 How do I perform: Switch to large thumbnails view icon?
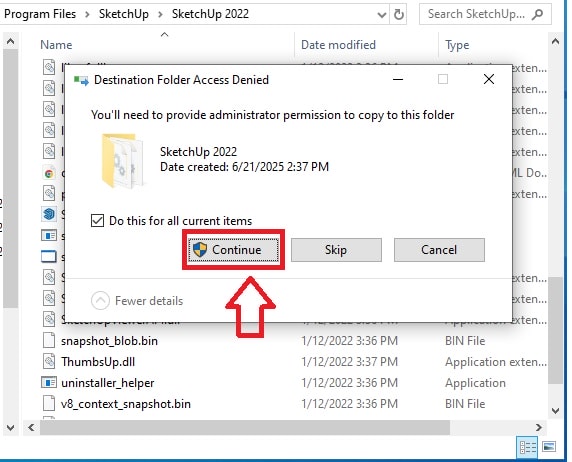tap(549, 447)
